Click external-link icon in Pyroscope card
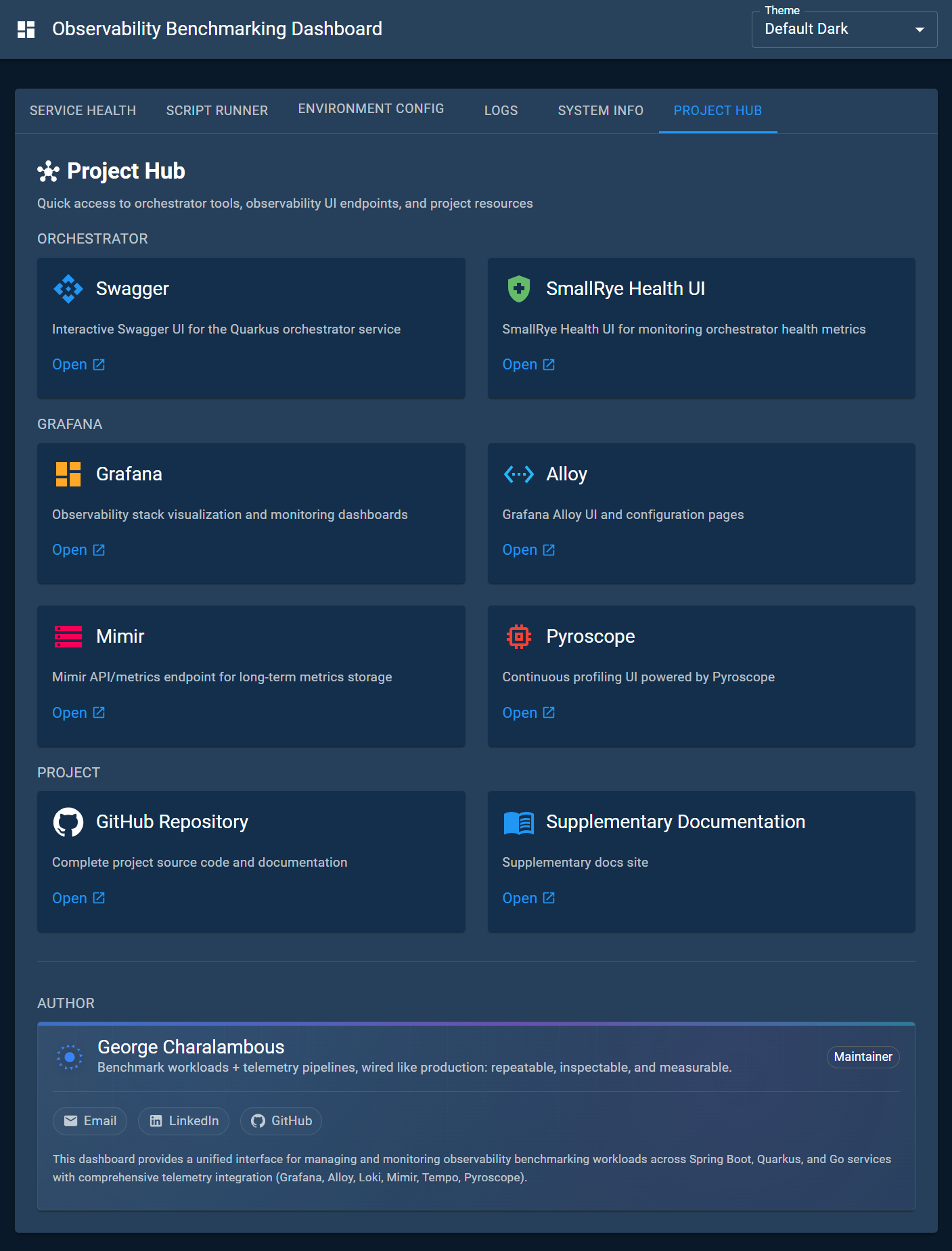 click(549, 712)
